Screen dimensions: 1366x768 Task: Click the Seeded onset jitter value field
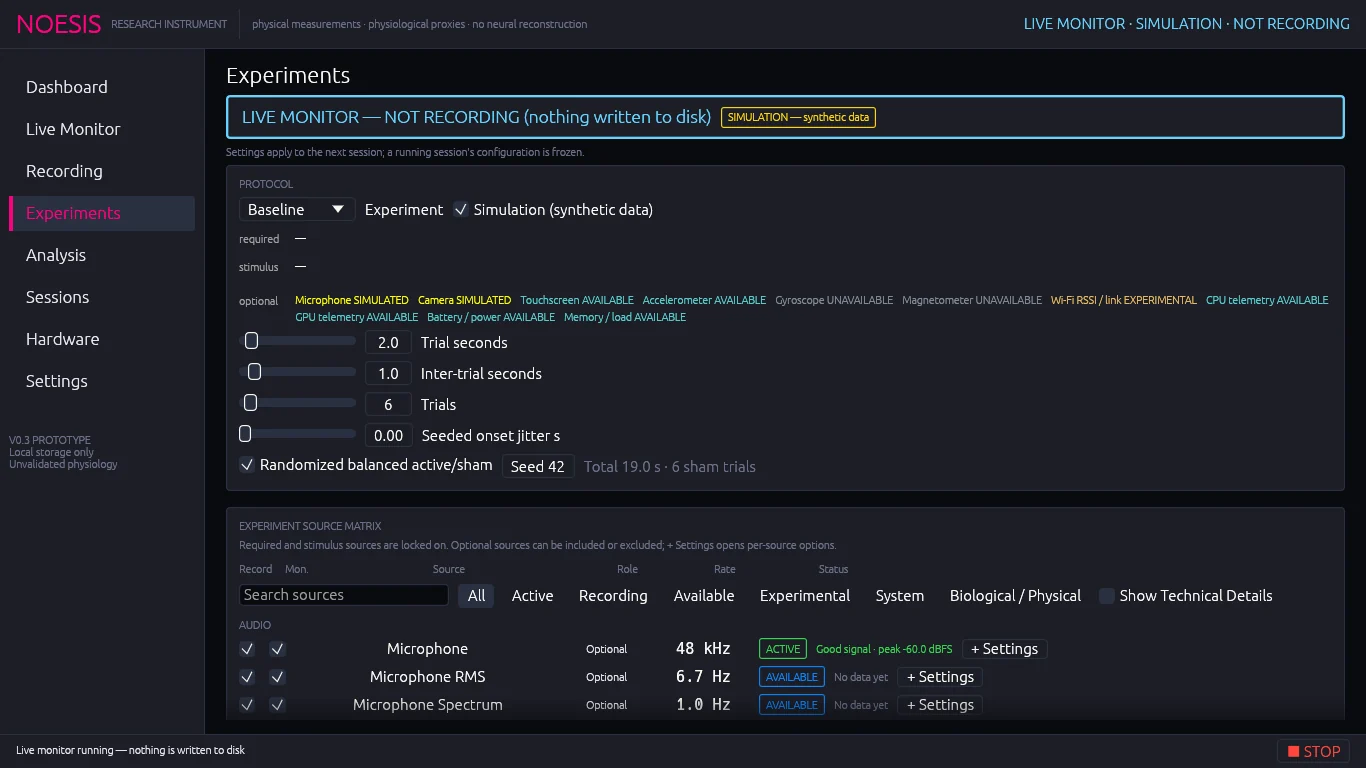point(388,435)
